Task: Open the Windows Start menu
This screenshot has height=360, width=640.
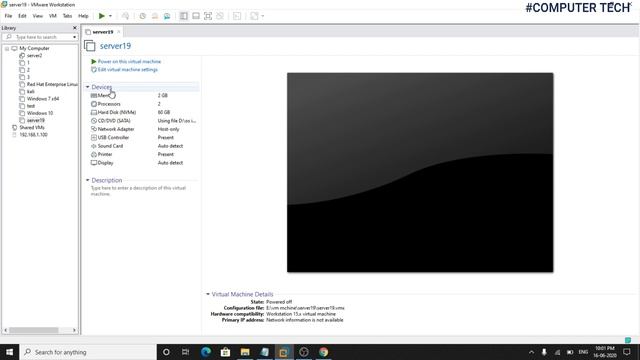Action: click(x=9, y=352)
